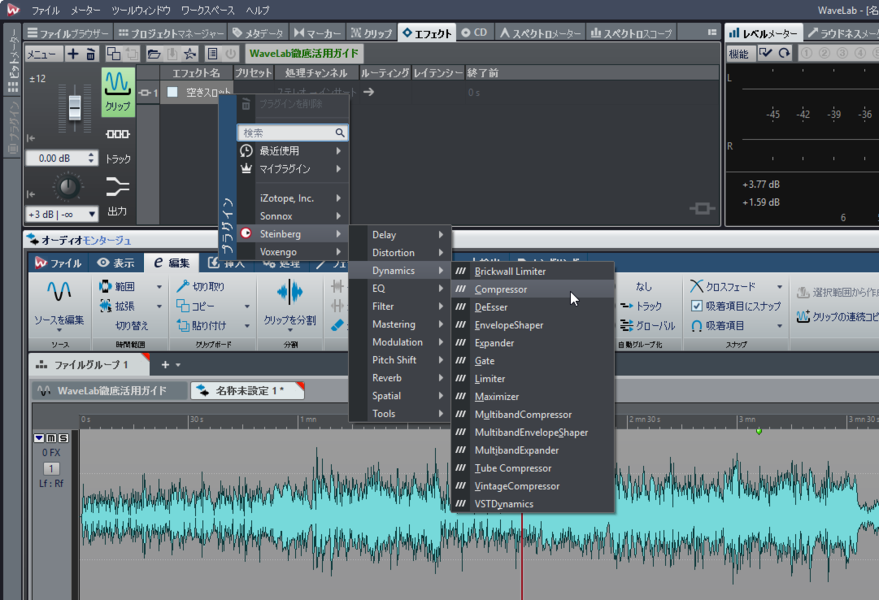Click the 拡張 extend icon
Screen dimensions: 879x600
pos(105,306)
